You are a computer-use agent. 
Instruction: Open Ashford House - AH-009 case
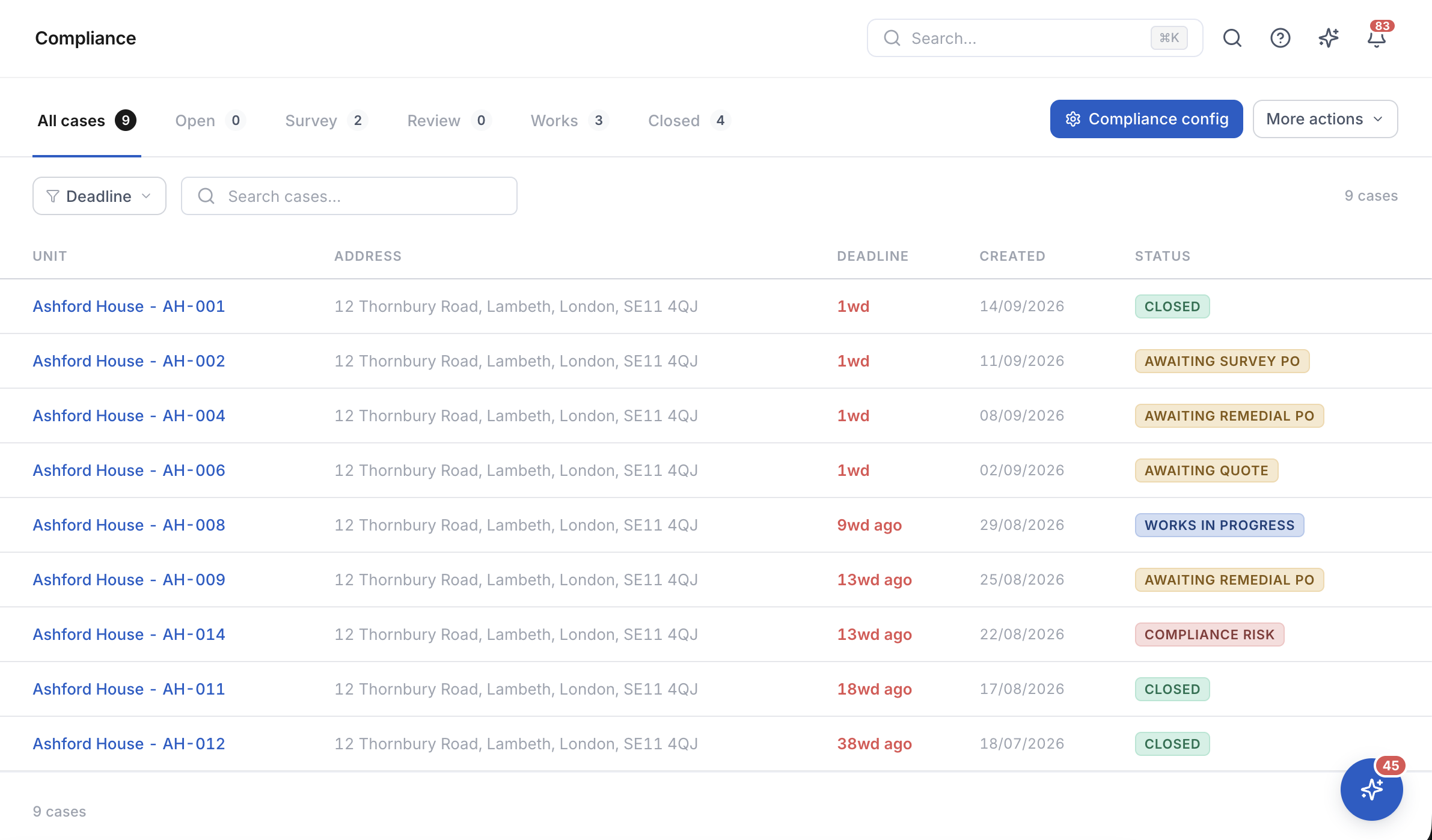tap(129, 580)
